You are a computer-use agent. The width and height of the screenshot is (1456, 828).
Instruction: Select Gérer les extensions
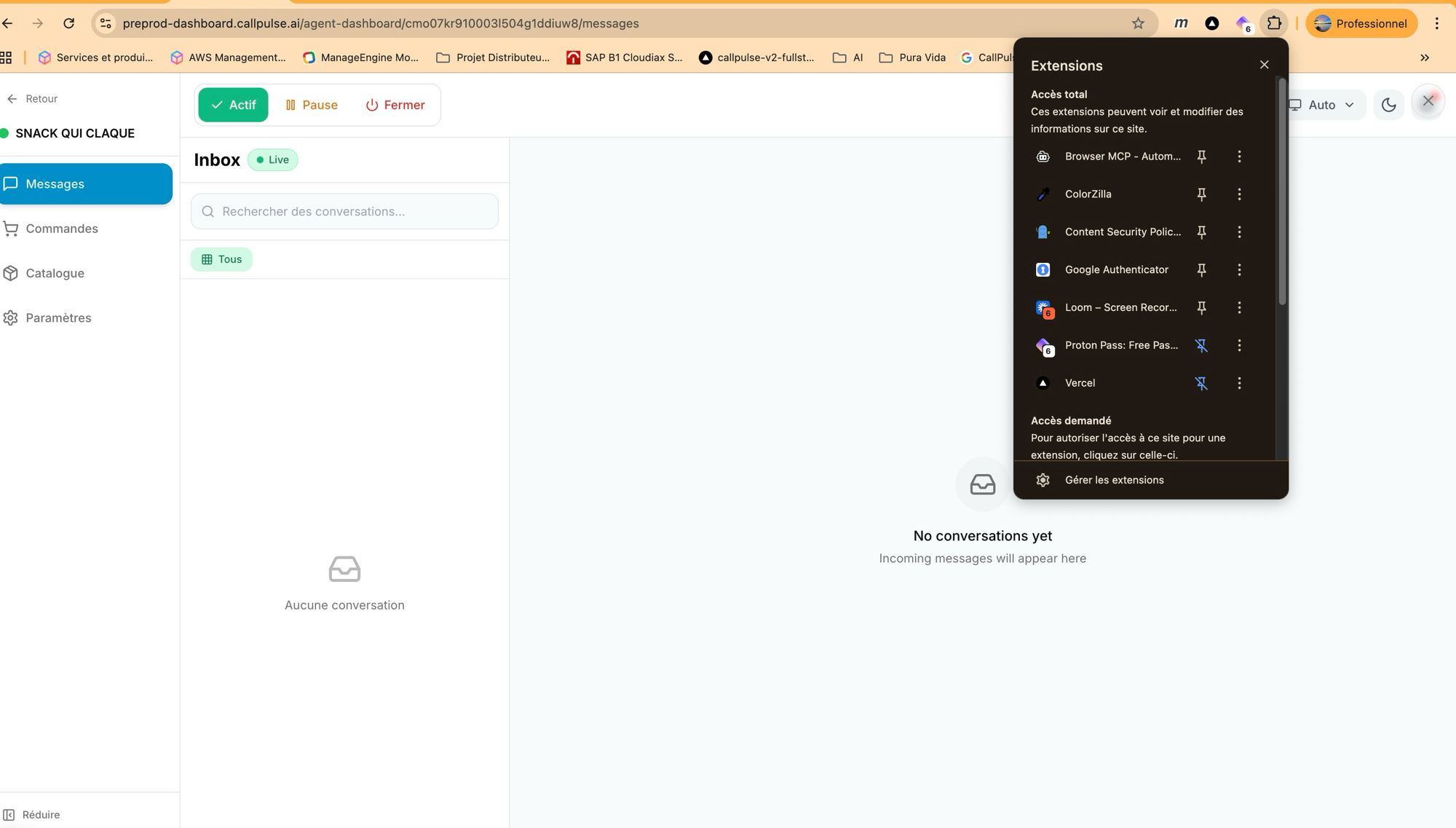(1114, 479)
